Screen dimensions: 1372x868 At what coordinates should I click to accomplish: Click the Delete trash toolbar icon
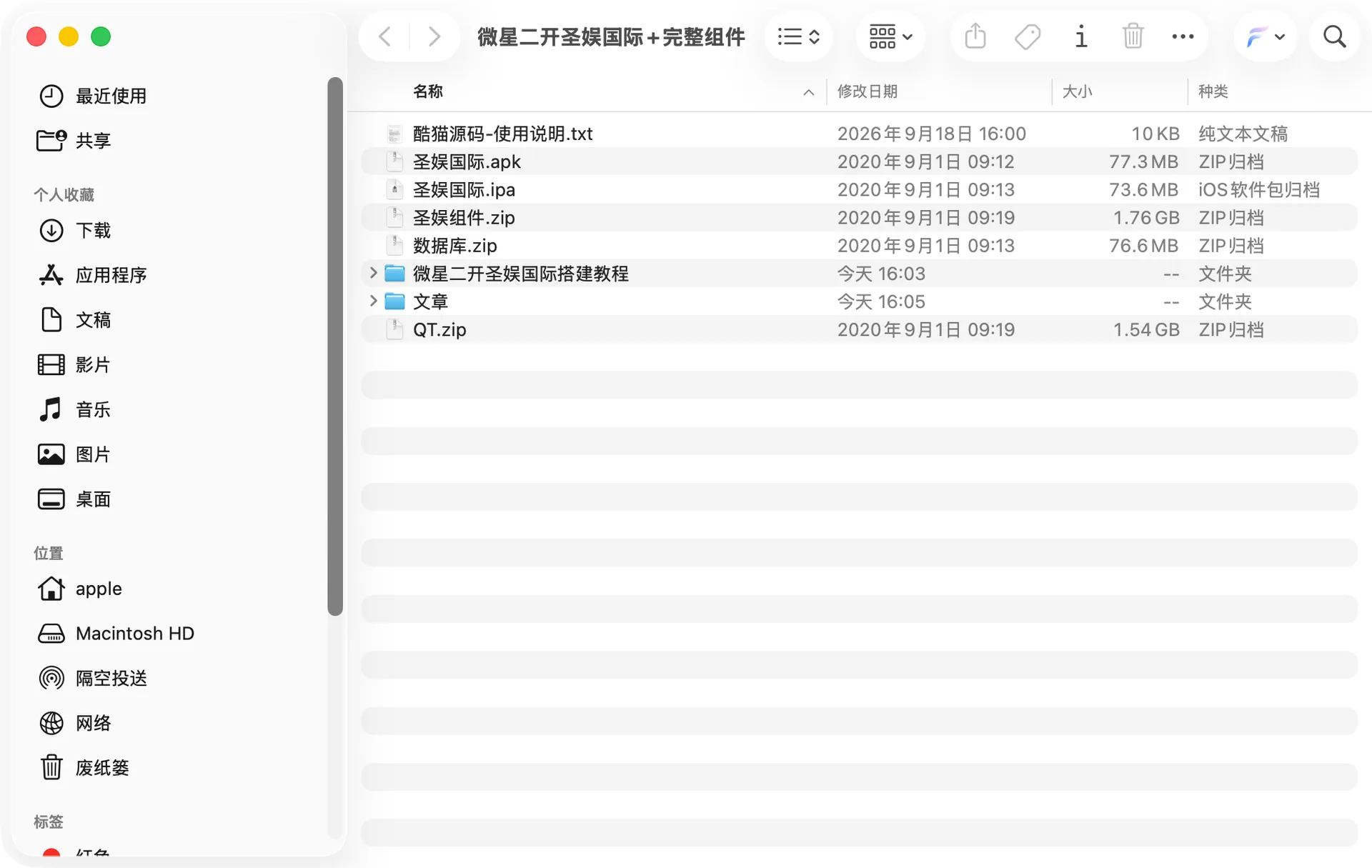tap(1133, 36)
